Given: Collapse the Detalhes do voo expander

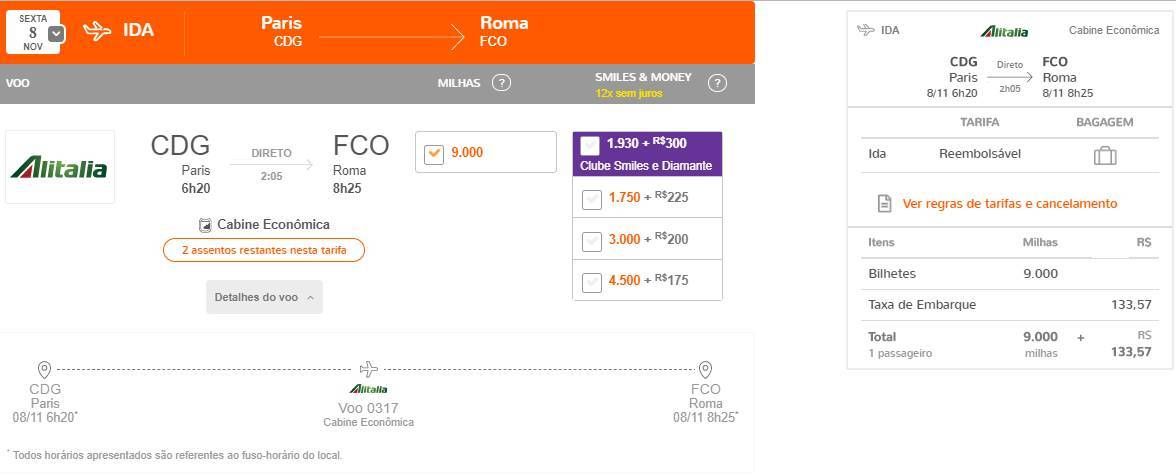Looking at the screenshot, I should (264, 298).
